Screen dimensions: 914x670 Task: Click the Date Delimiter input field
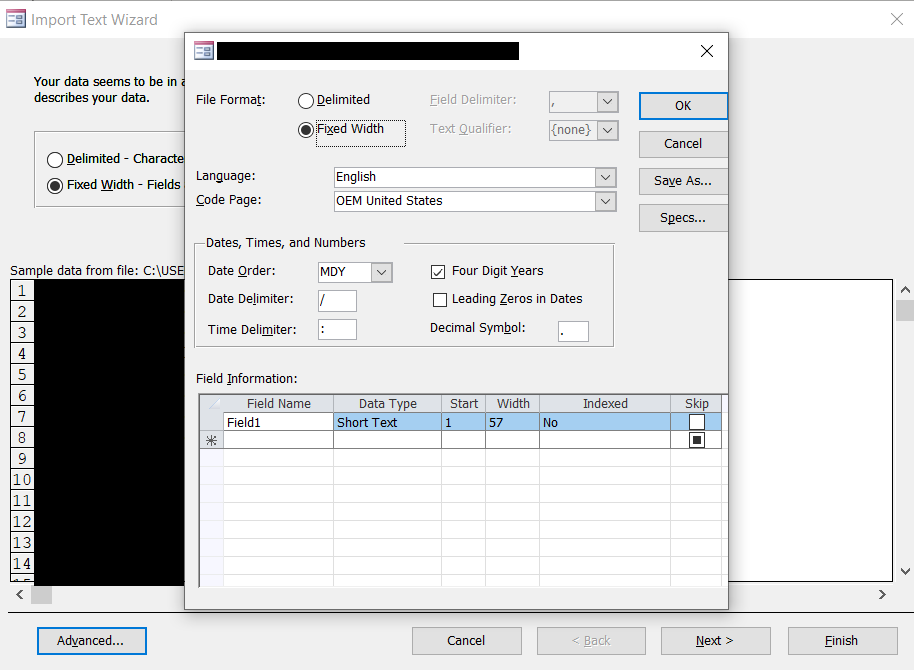(x=337, y=301)
